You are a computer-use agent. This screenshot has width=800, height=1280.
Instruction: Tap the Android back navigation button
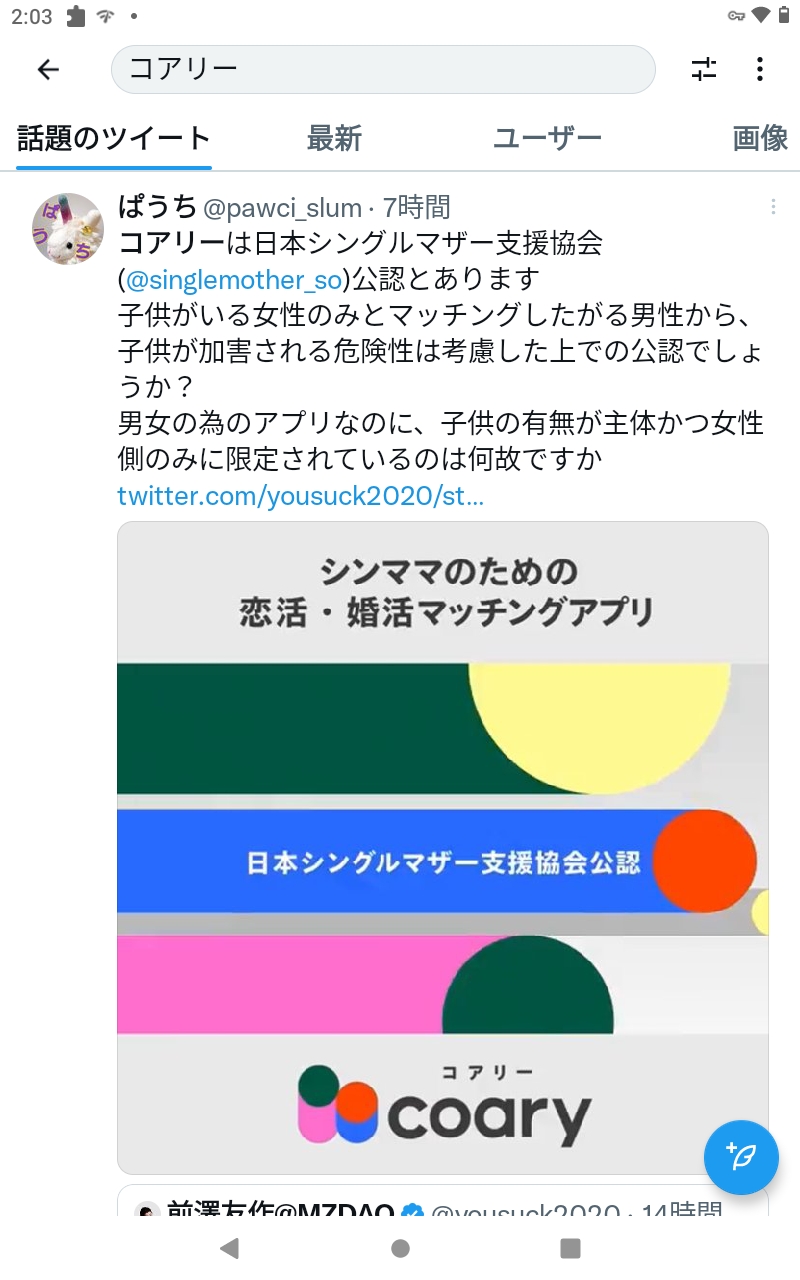click(x=229, y=1247)
